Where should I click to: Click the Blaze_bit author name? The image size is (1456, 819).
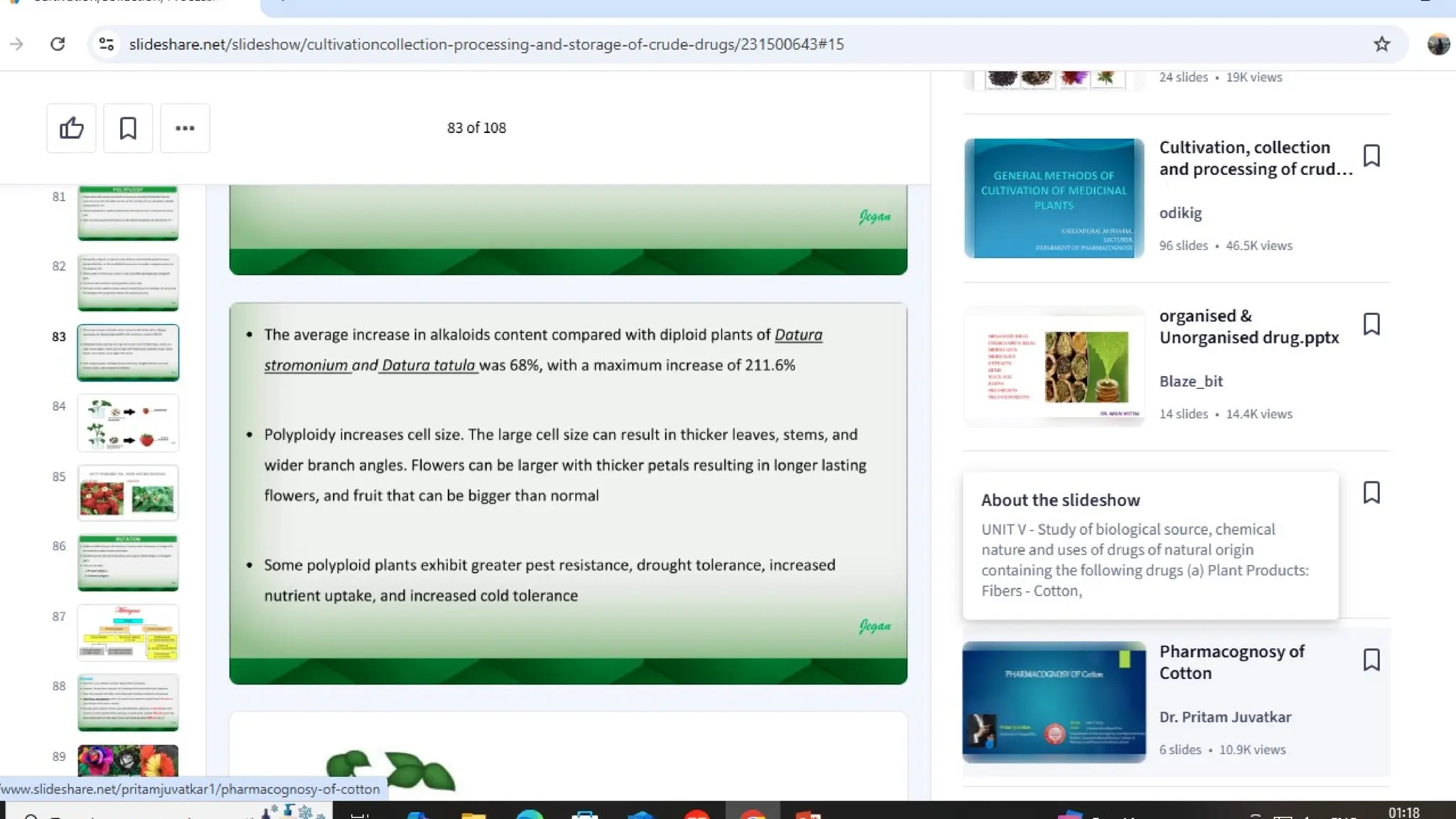click(1191, 381)
